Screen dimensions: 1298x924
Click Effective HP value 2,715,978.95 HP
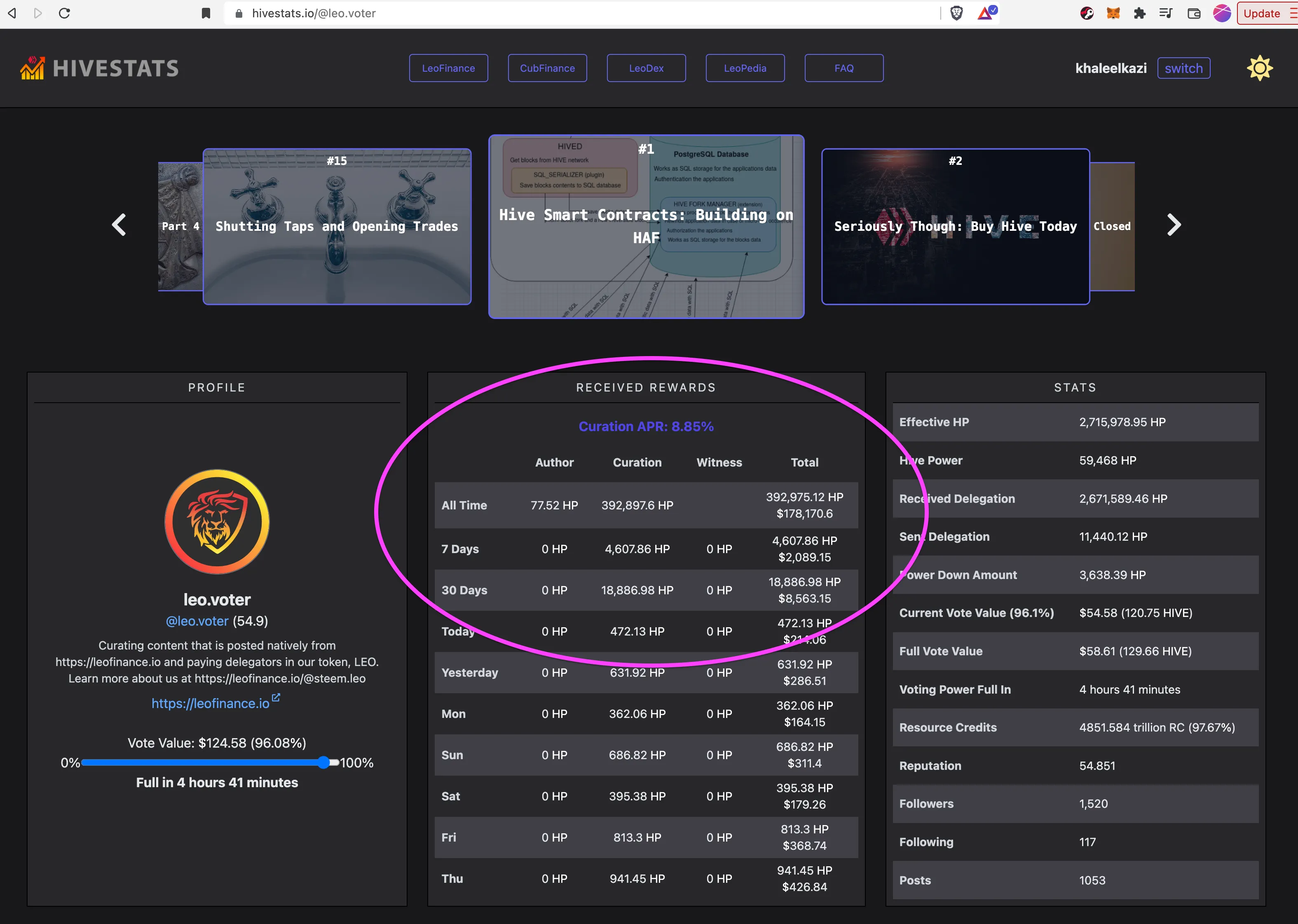[1122, 422]
